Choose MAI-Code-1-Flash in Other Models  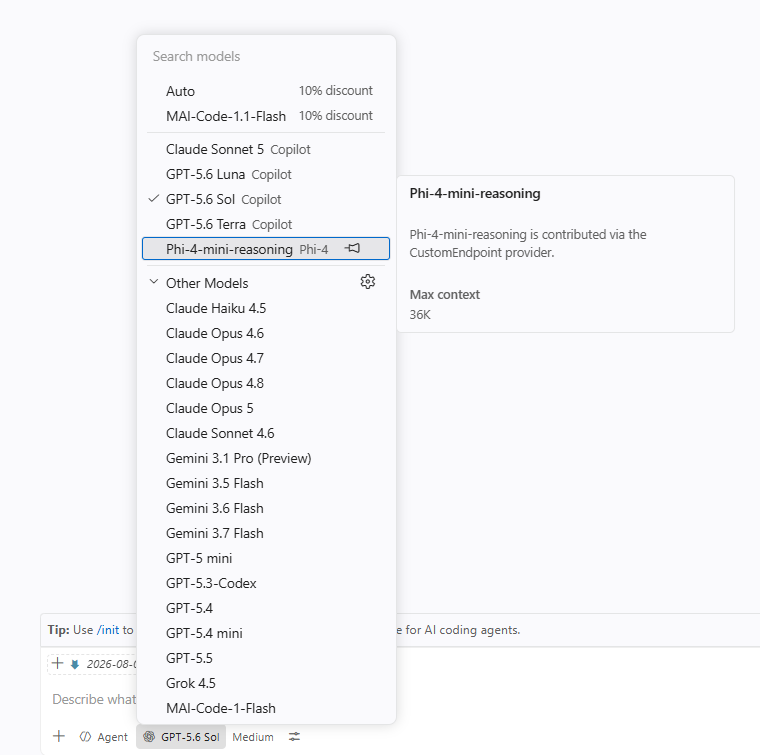pyautogui.click(x=266, y=708)
